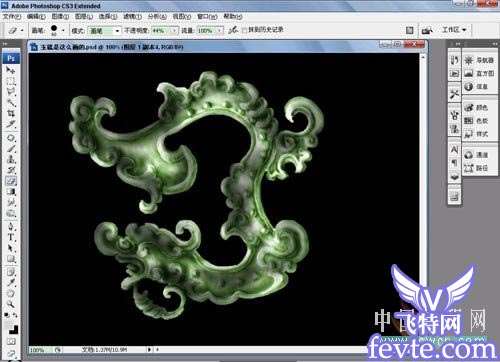The height and width of the screenshot is (362, 500).
Task: Click the vertical scrollbar up arrow
Action: 423,57
